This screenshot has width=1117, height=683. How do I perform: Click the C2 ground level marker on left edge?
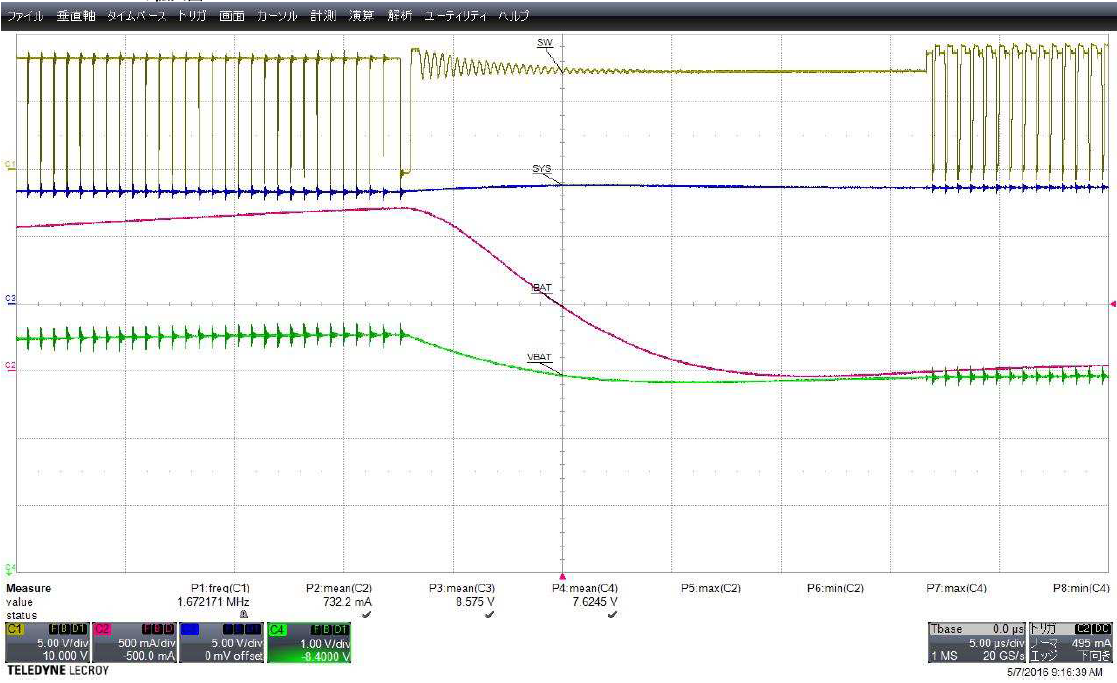[9, 366]
